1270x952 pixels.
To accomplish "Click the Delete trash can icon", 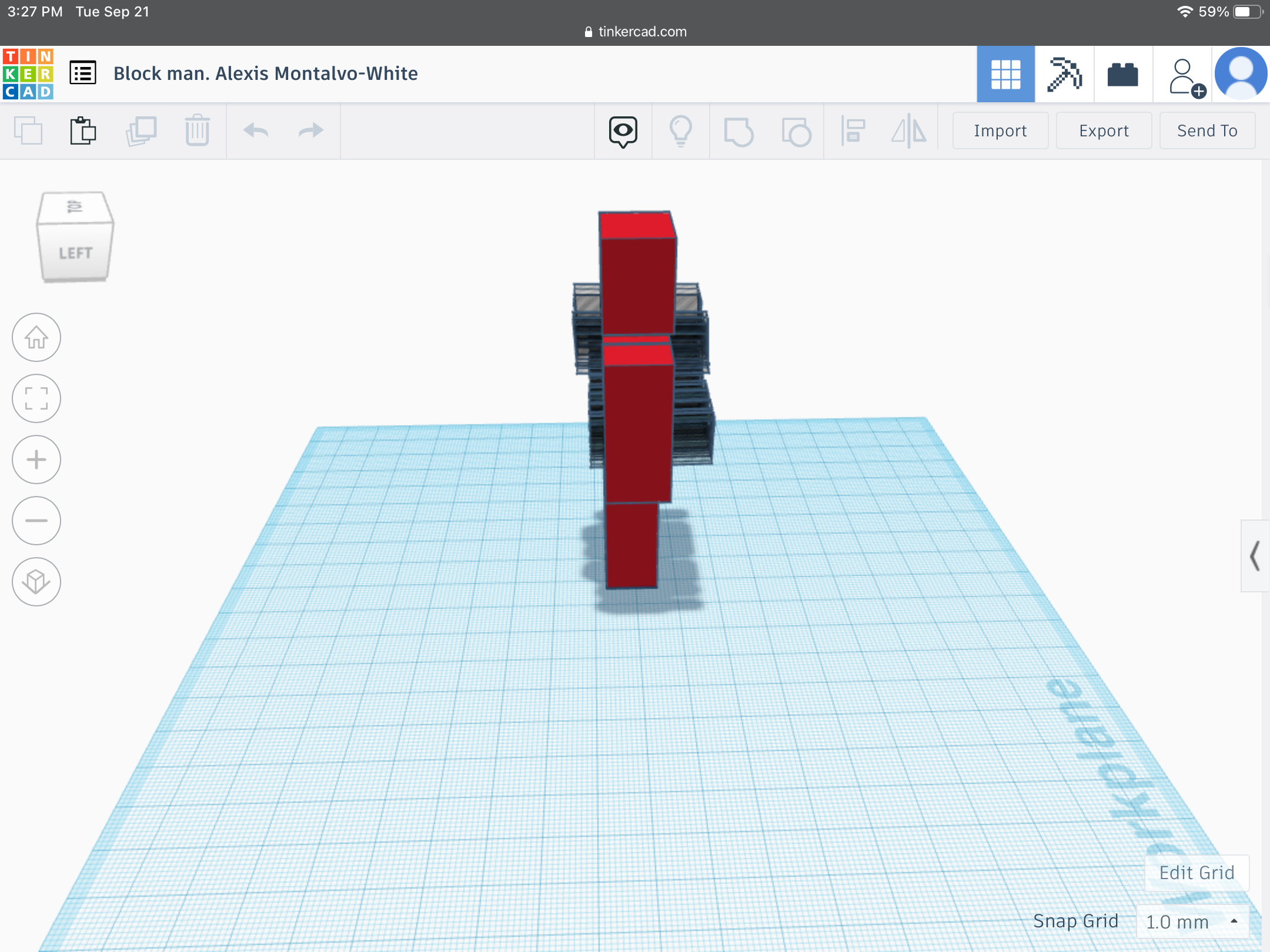I will [197, 130].
